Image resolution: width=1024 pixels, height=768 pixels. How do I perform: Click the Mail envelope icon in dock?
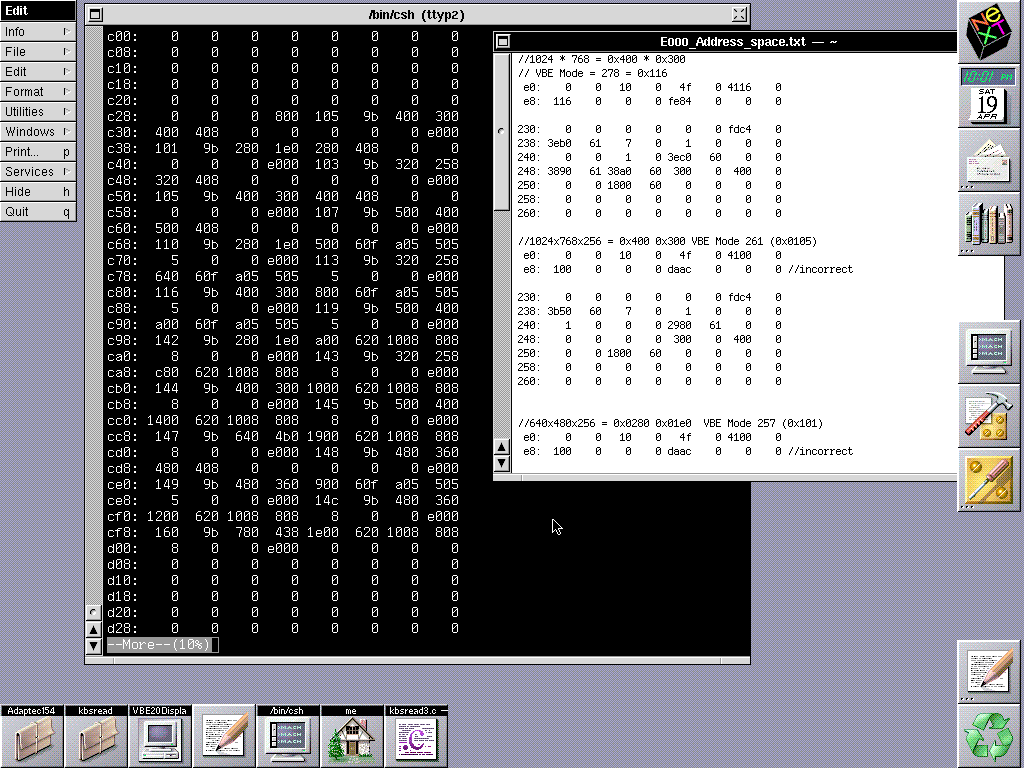pos(990,160)
